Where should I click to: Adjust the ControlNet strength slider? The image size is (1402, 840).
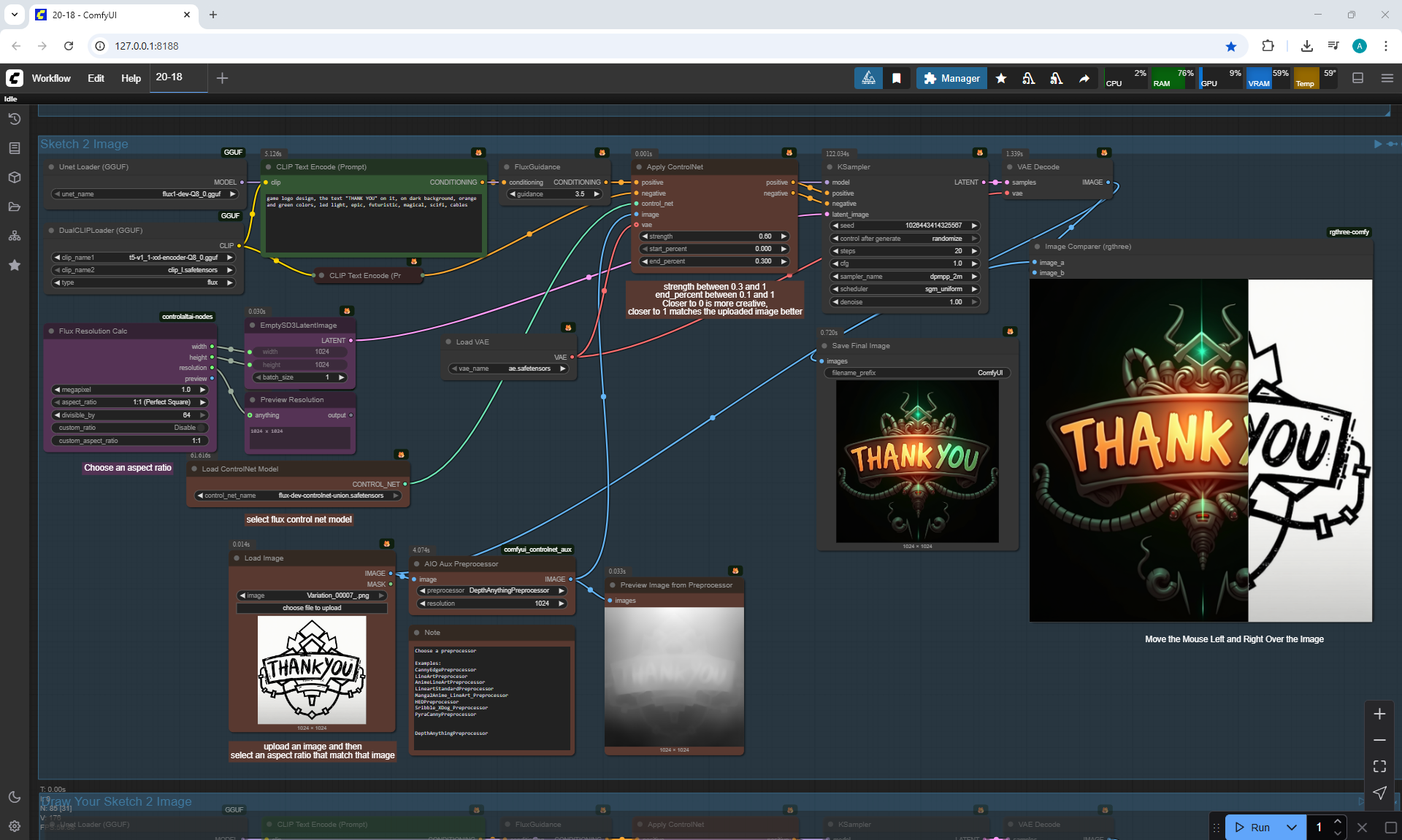click(713, 236)
